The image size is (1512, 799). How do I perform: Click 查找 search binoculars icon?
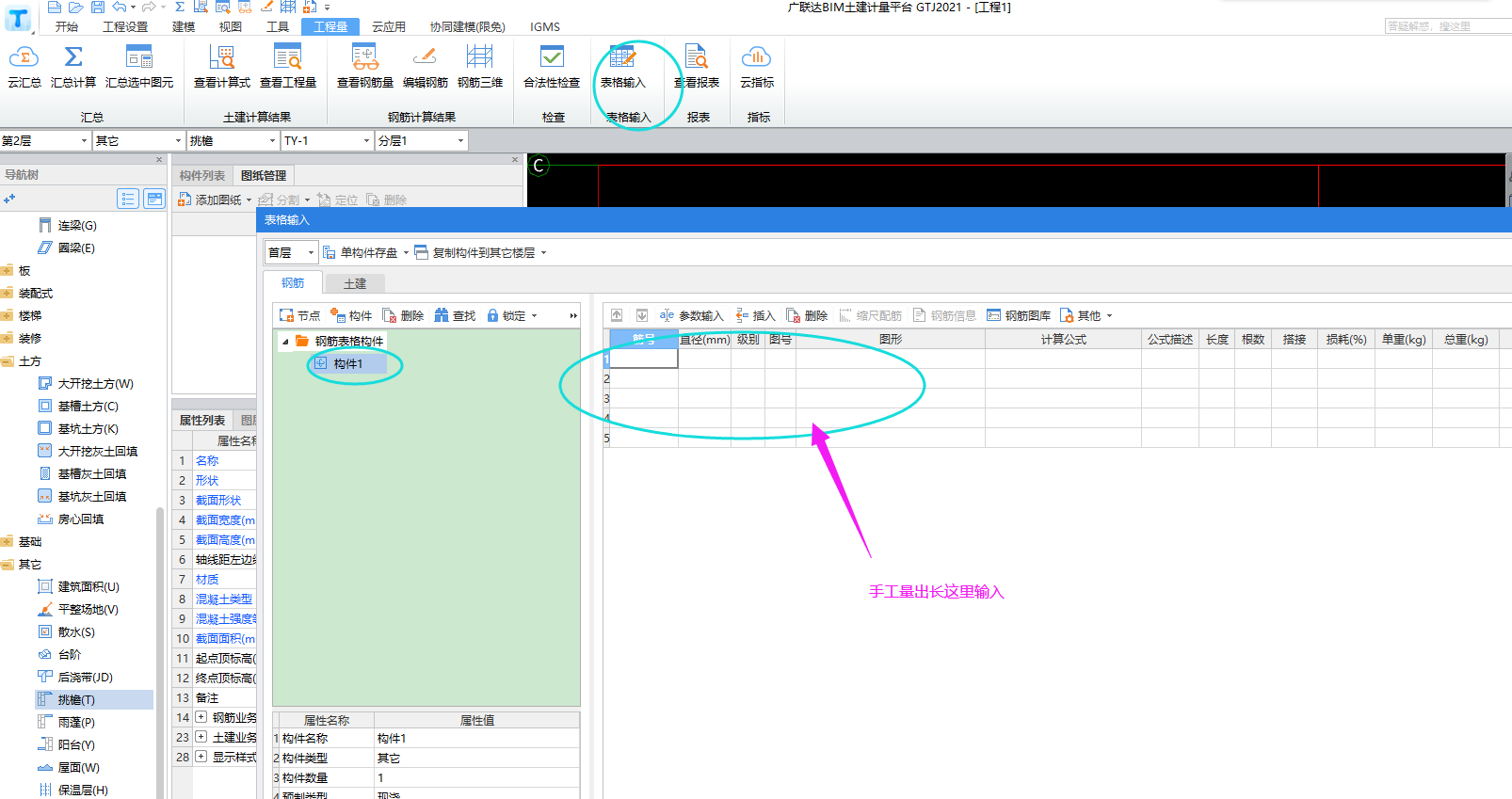coord(442,315)
